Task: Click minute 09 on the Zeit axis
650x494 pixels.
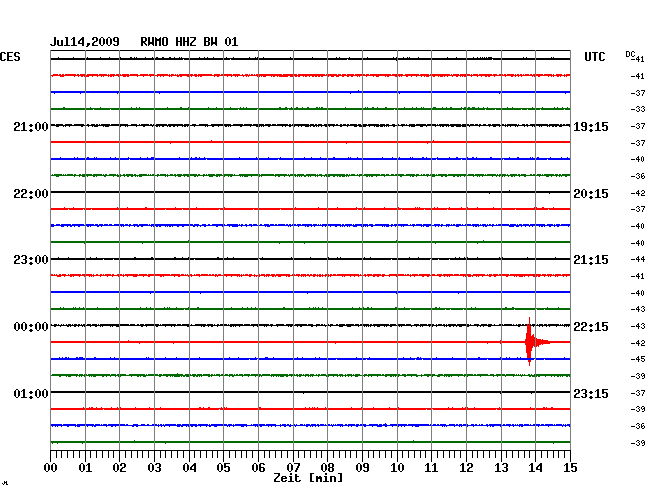Action: pyautogui.click(x=362, y=468)
